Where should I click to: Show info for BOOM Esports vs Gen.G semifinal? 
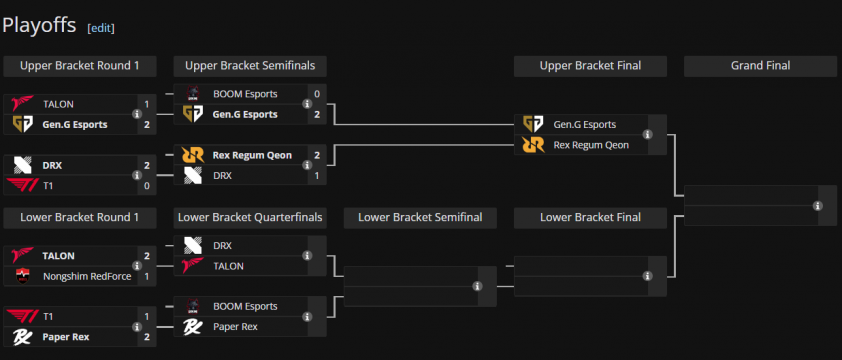[307, 104]
